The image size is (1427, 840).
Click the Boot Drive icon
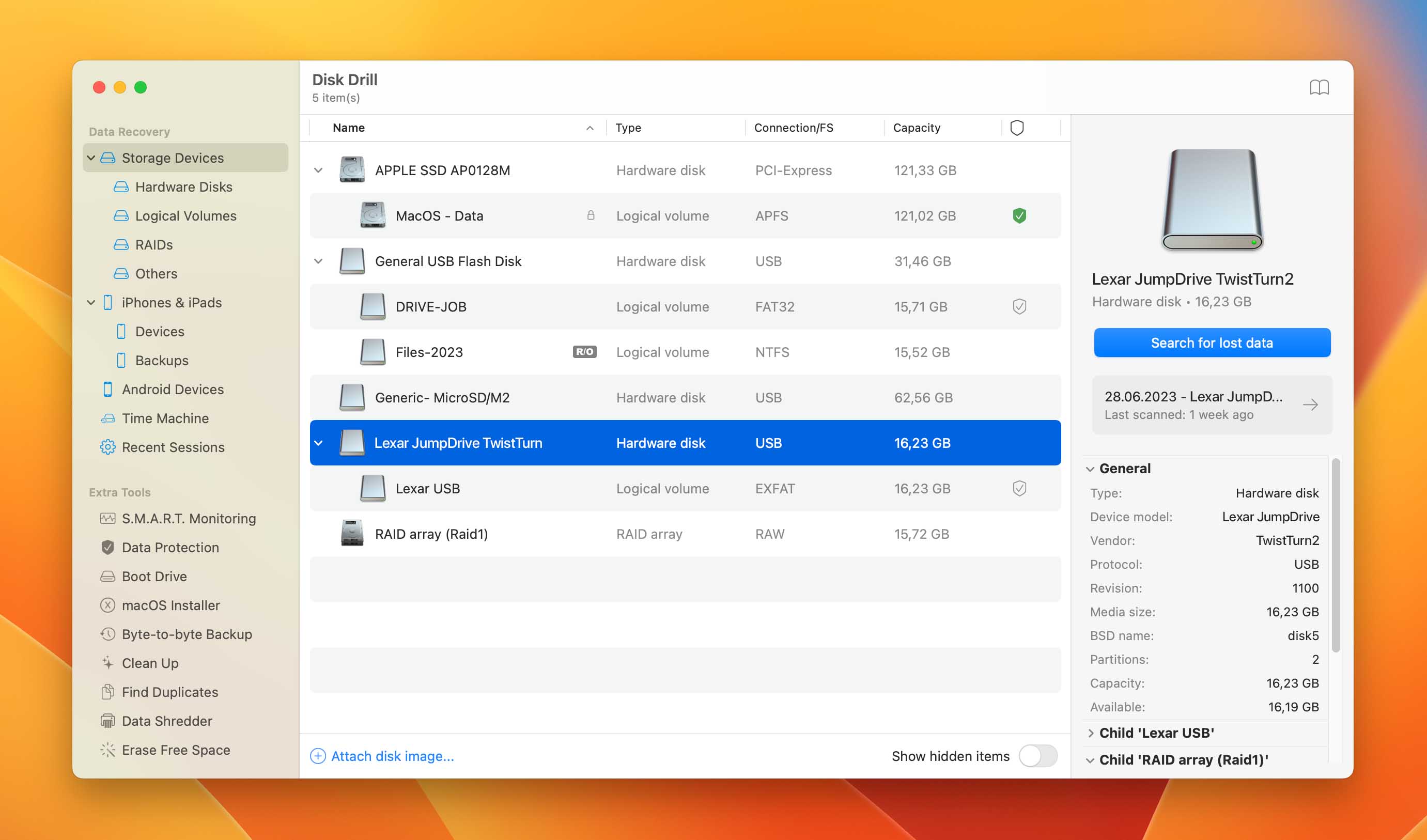(107, 575)
